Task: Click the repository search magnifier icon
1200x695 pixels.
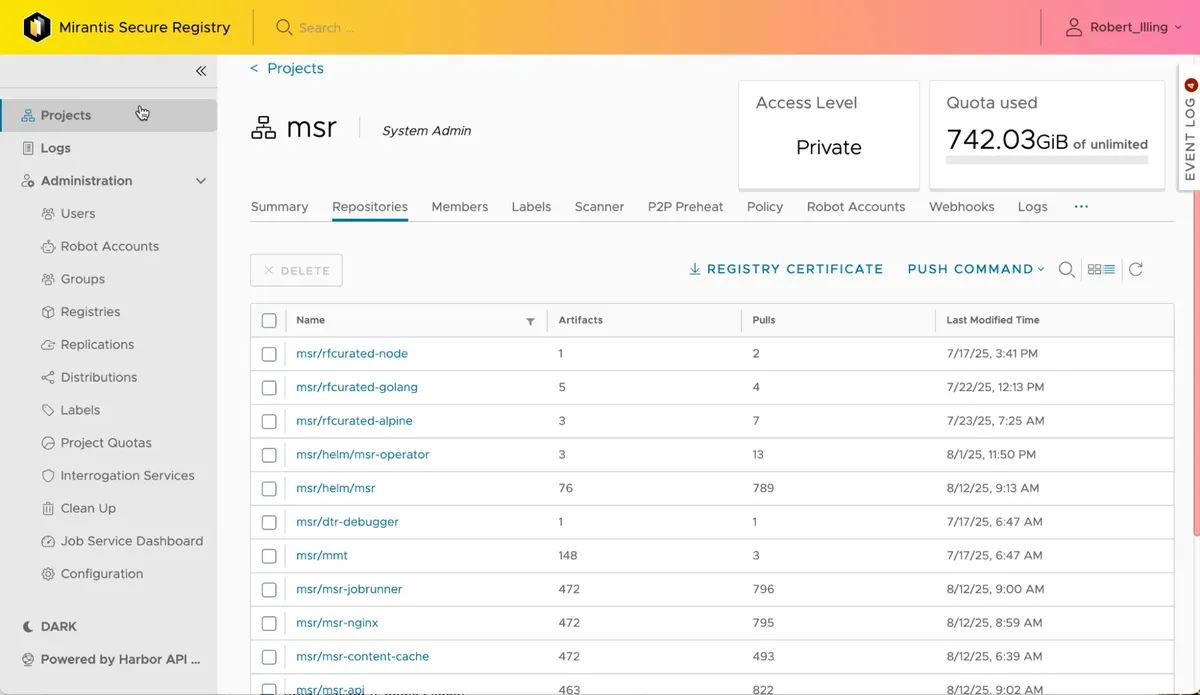Action: (1067, 269)
